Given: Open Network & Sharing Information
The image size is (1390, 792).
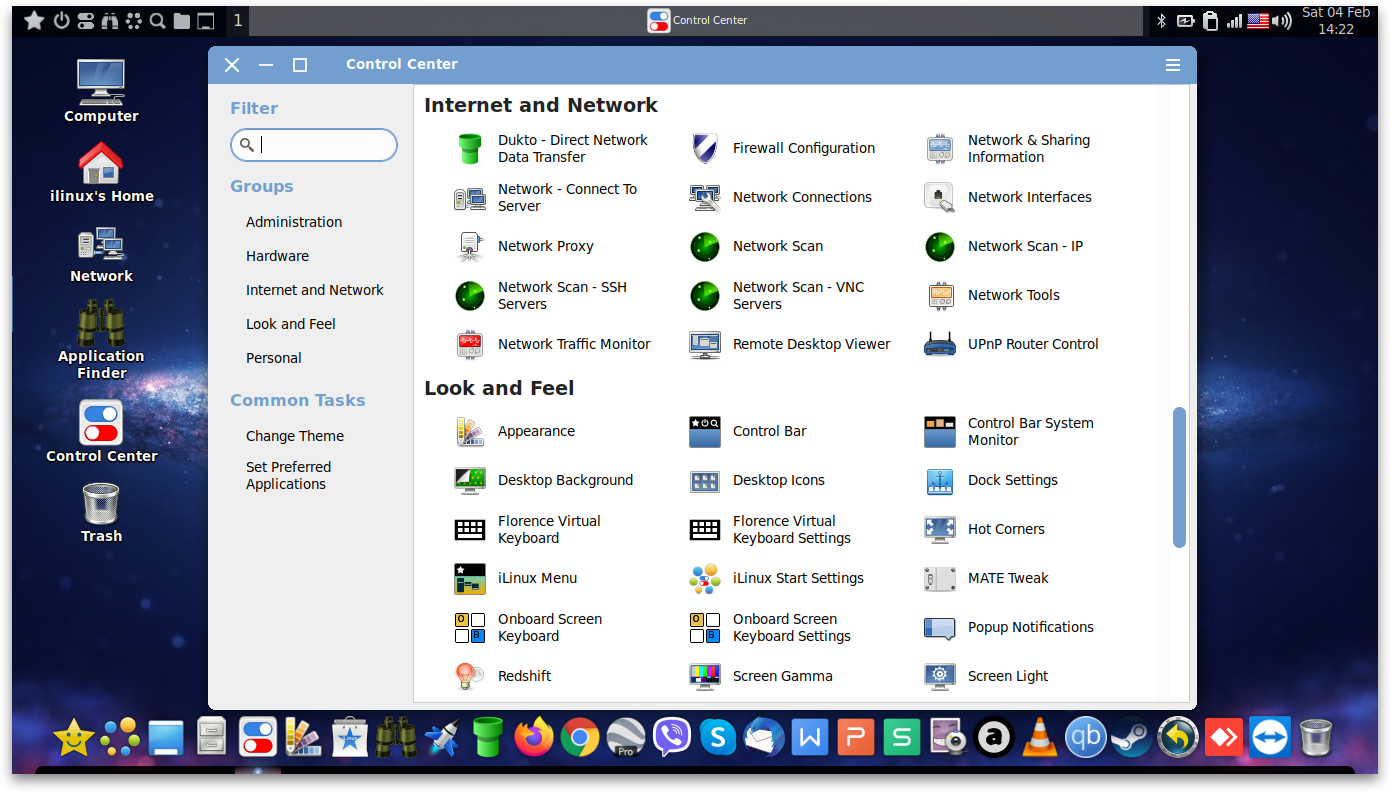Looking at the screenshot, I should [1010, 148].
